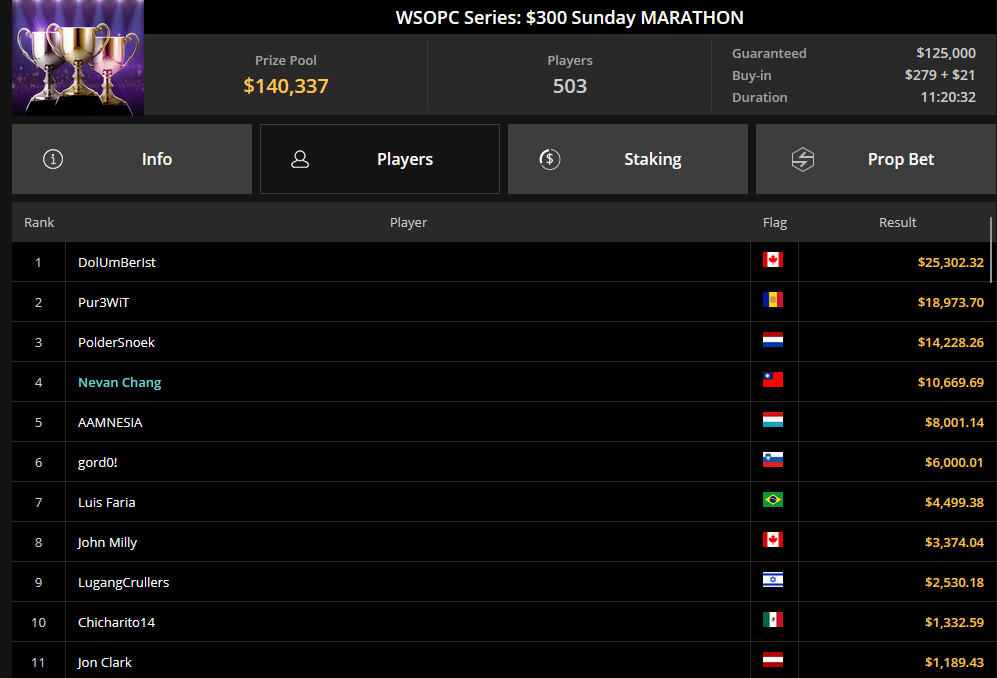Open the Info tab
The image size is (997, 678).
pyautogui.click(x=132, y=159)
